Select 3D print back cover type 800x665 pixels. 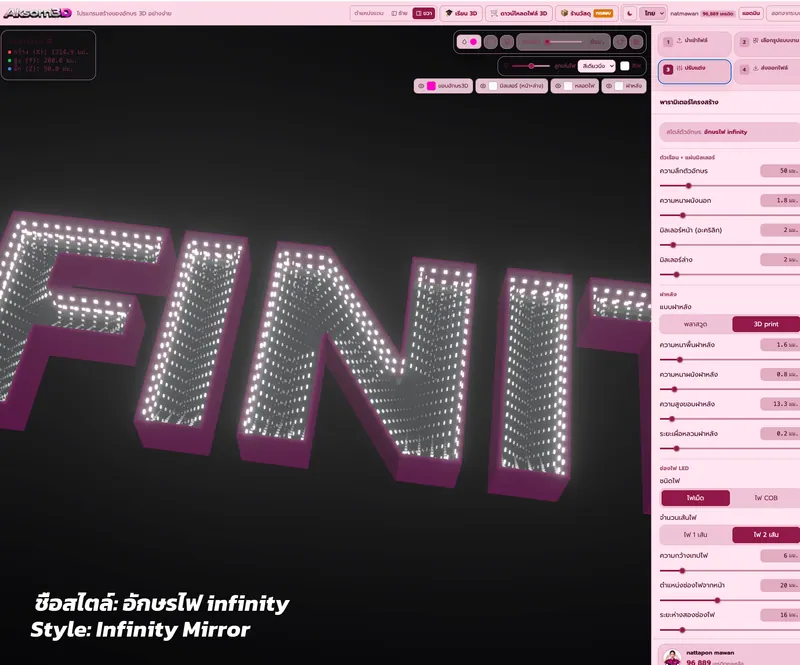(766, 324)
